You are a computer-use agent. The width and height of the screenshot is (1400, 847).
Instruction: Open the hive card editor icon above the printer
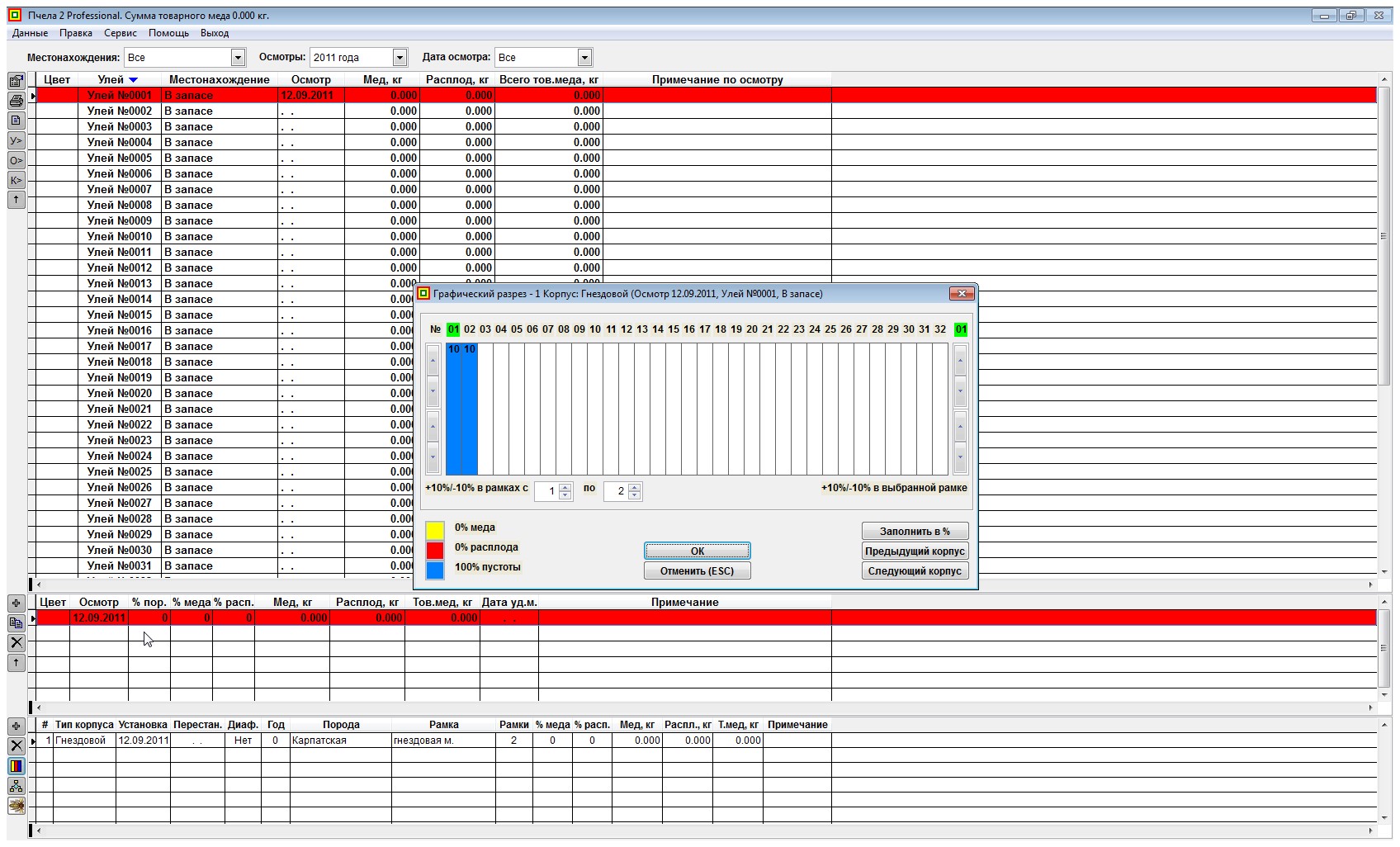point(16,81)
